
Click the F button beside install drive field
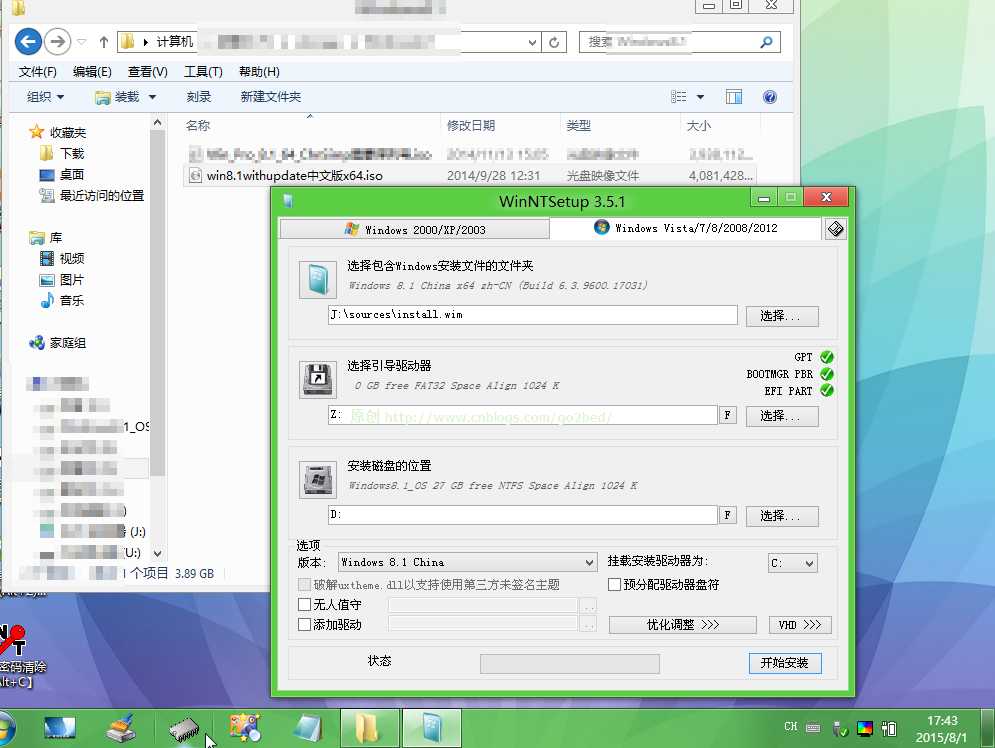click(728, 515)
